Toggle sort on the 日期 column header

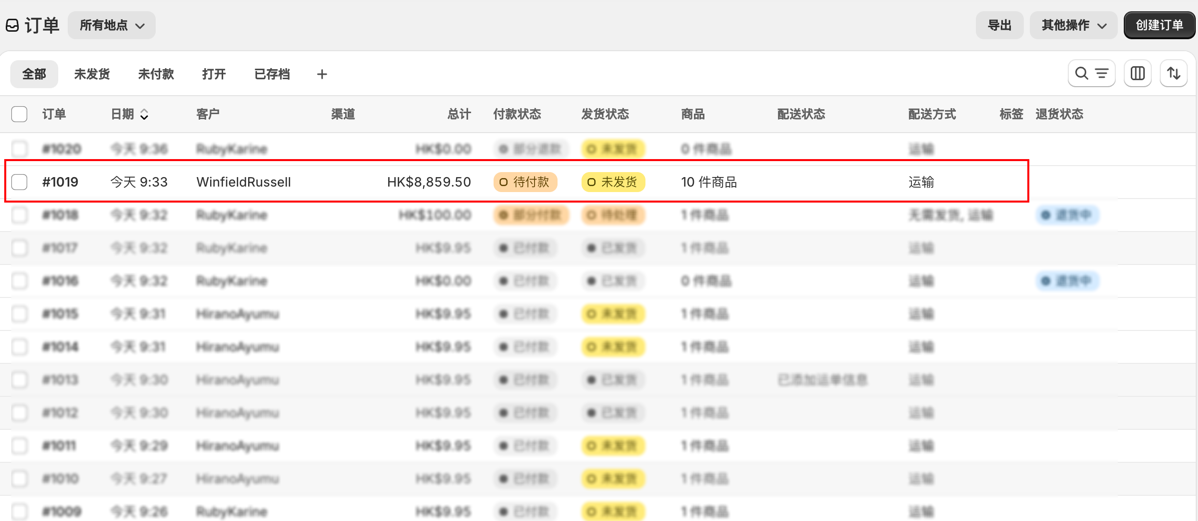129,115
